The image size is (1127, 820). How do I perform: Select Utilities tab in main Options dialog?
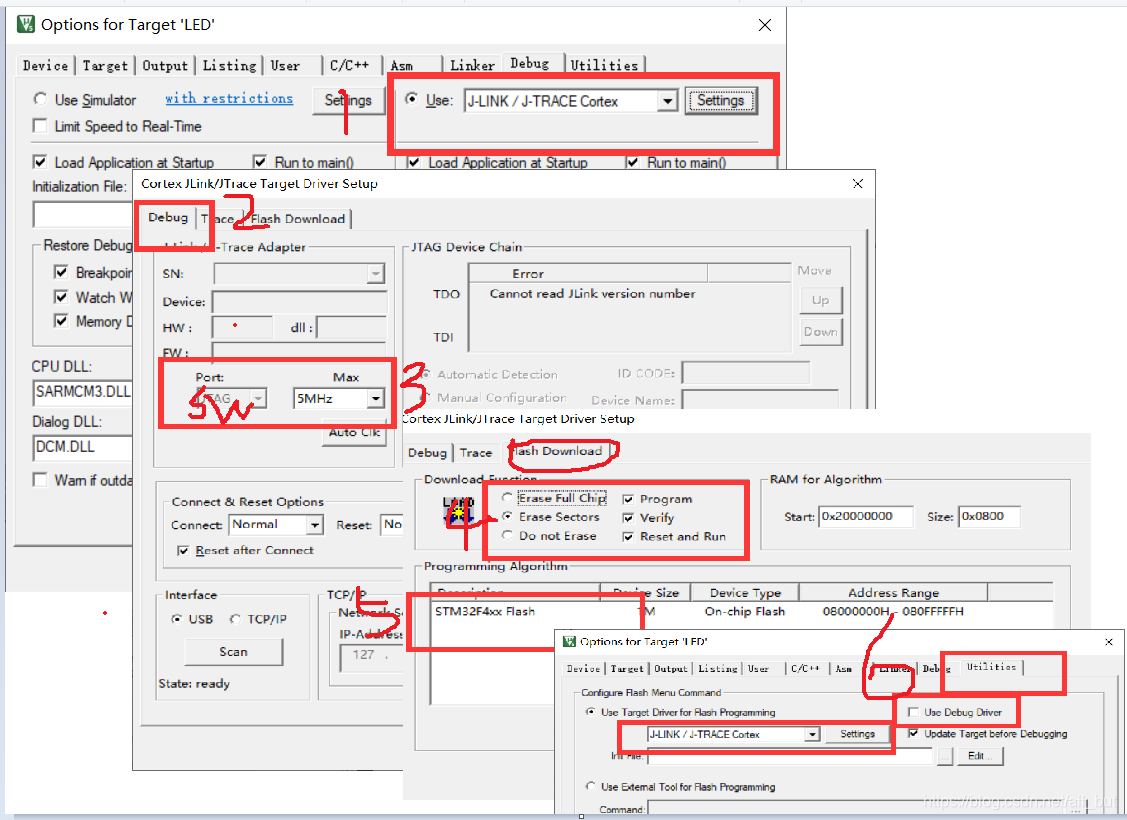tap(604, 65)
